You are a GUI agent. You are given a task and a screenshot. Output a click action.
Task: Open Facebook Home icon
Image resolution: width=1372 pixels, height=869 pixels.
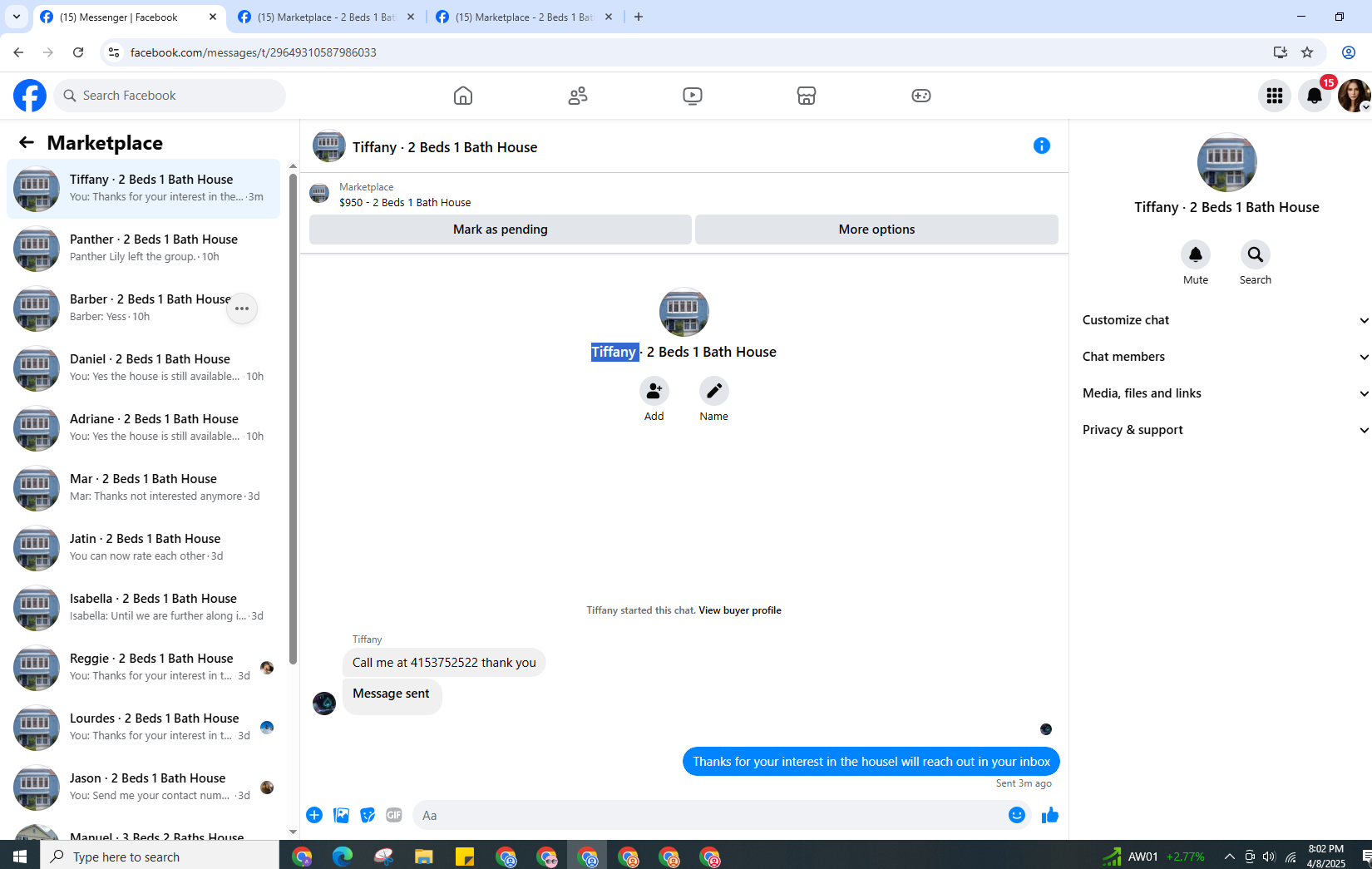point(463,96)
